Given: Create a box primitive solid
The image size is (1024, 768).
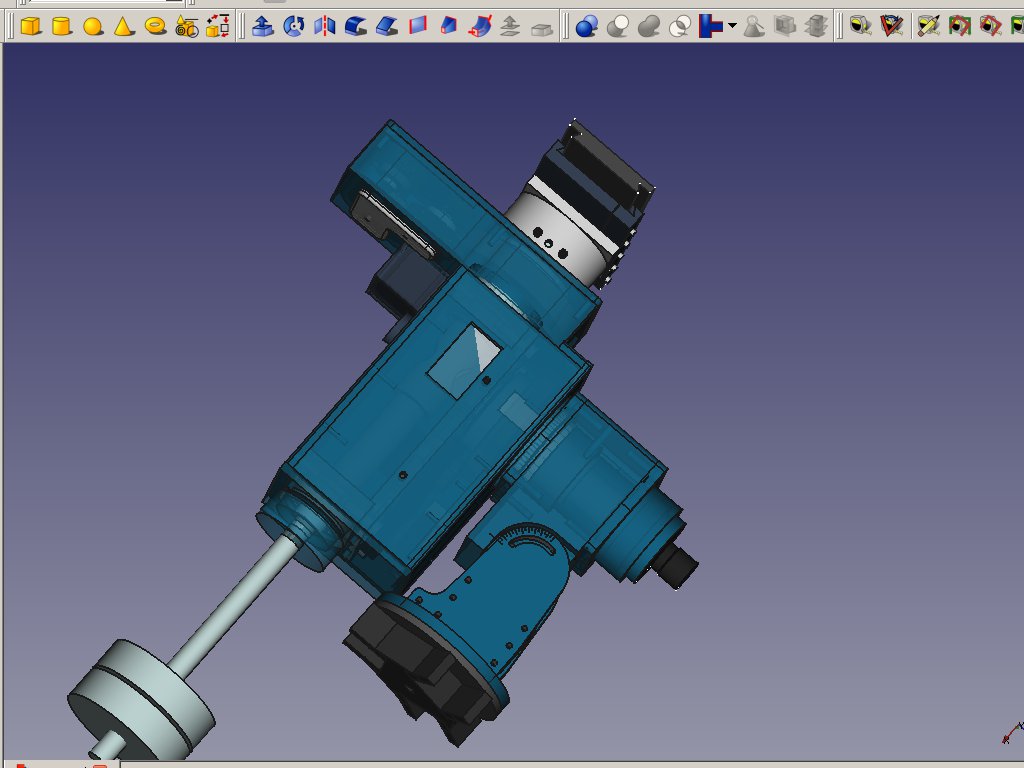Looking at the screenshot, I should (x=30, y=26).
